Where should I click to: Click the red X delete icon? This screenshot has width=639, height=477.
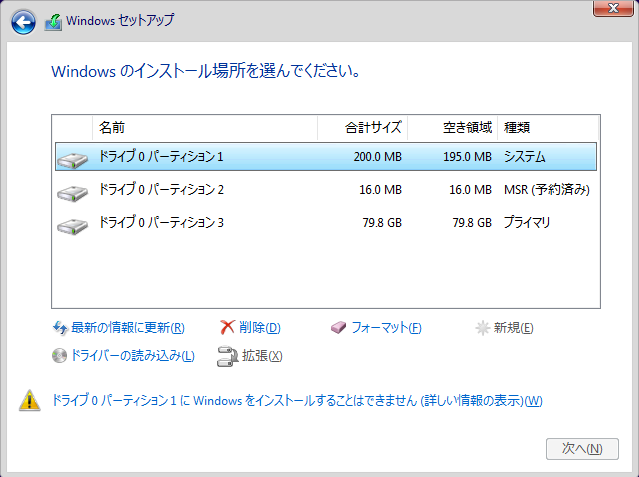[x=227, y=328]
